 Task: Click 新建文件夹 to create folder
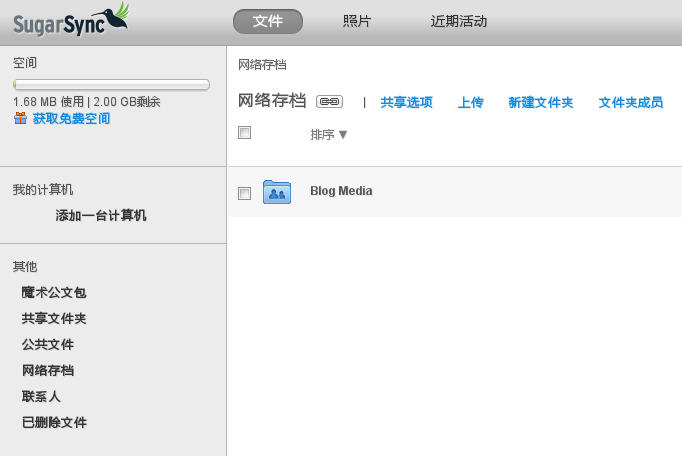point(540,103)
